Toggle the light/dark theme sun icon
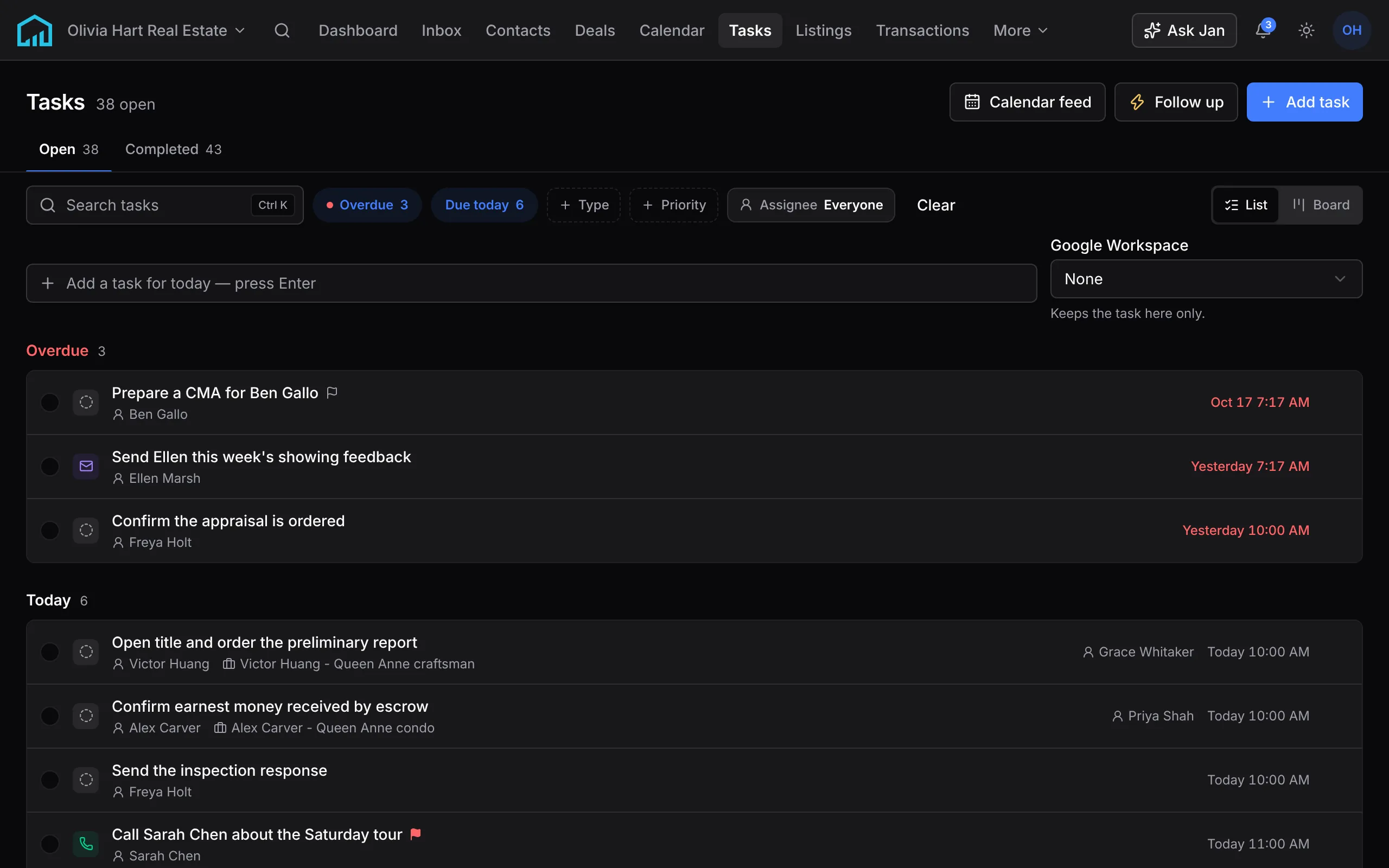This screenshot has width=1389, height=868. (1307, 30)
